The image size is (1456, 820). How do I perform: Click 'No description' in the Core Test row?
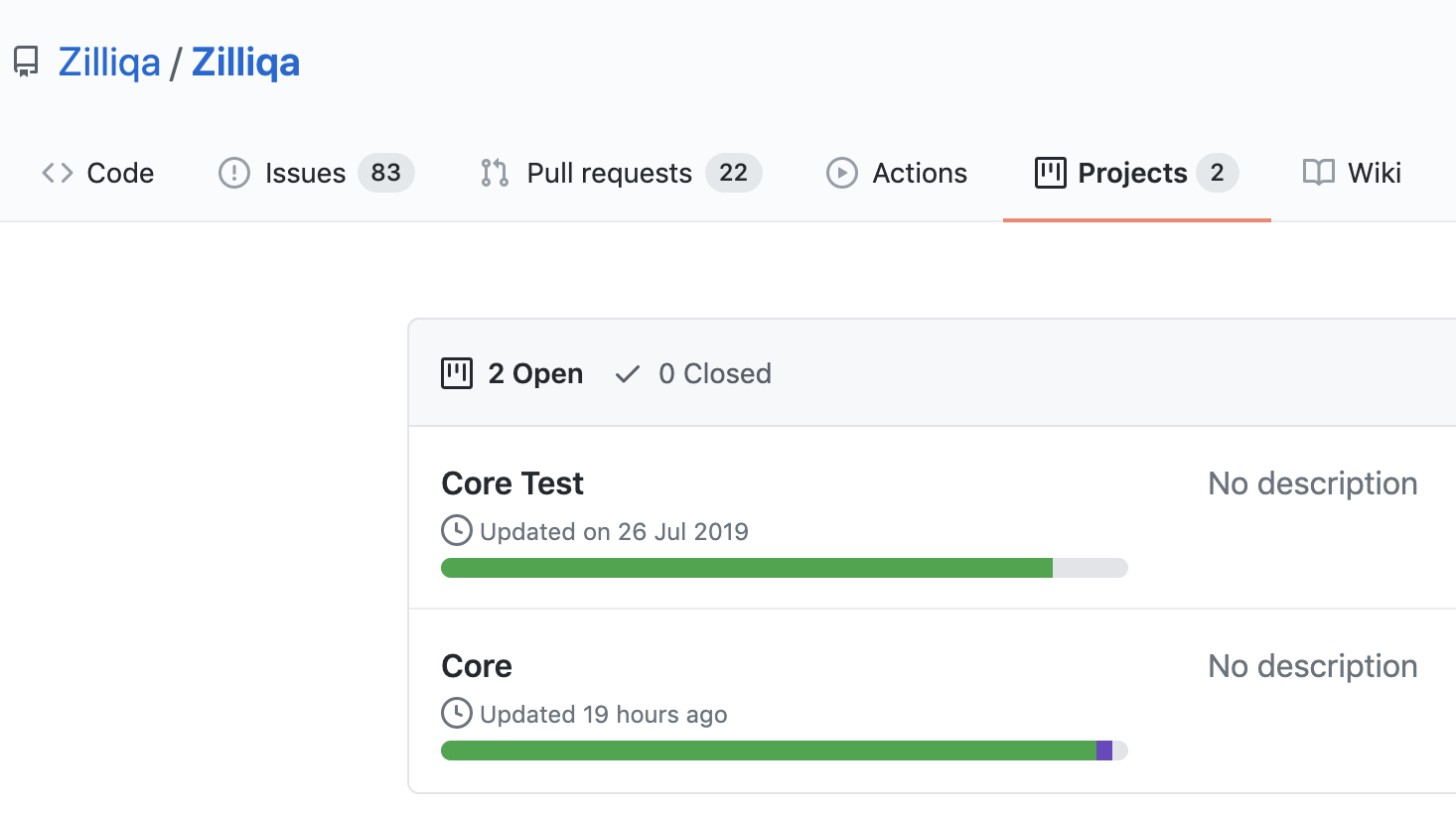point(1312,483)
